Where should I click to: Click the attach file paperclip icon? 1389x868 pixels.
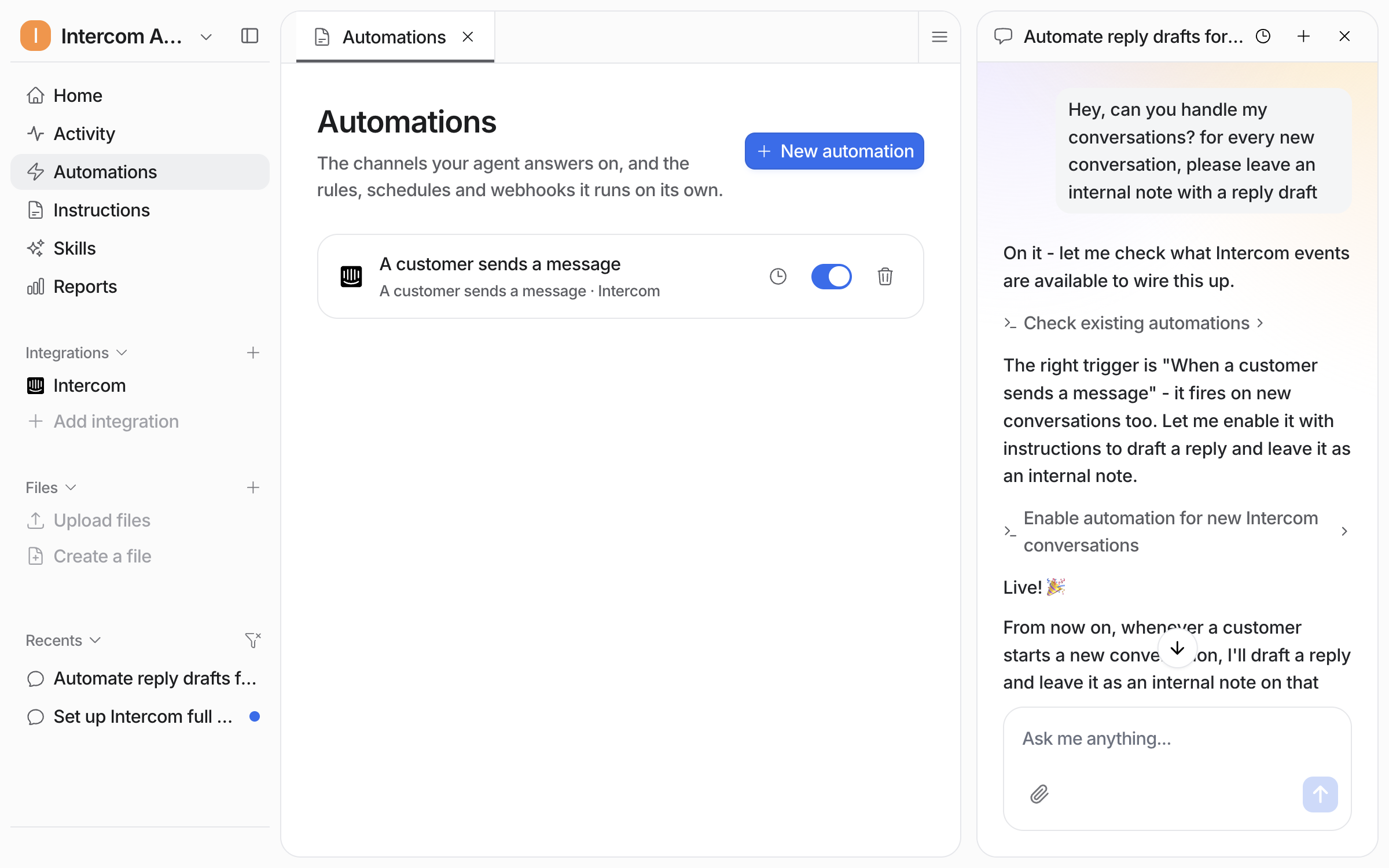pos(1039,795)
